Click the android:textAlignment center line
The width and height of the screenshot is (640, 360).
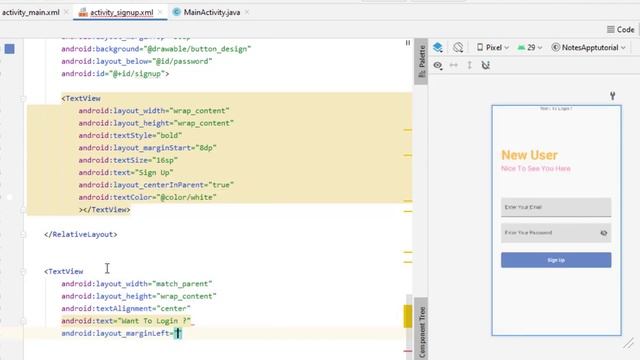click(x=126, y=309)
